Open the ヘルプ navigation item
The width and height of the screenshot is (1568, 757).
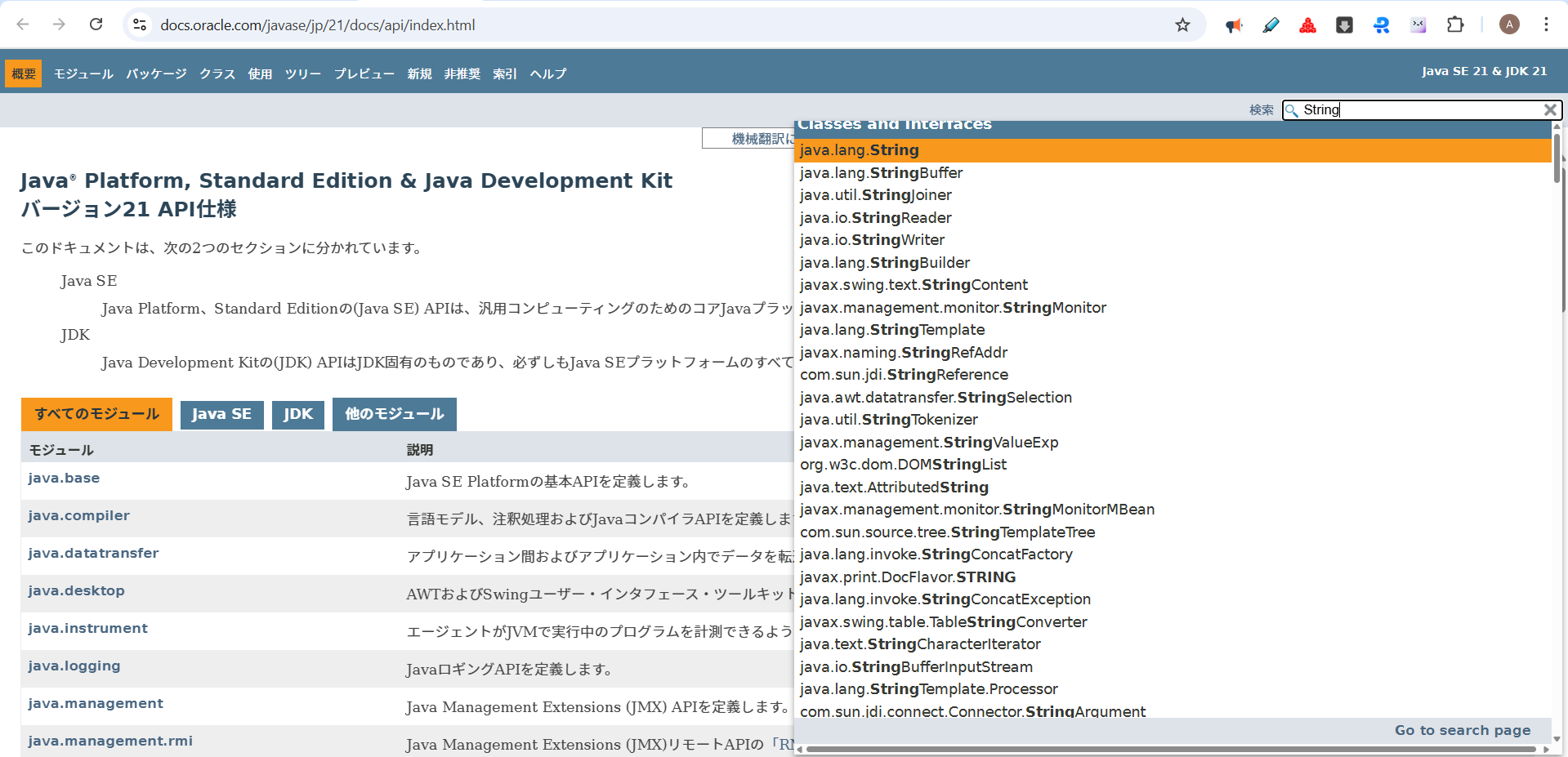[547, 73]
